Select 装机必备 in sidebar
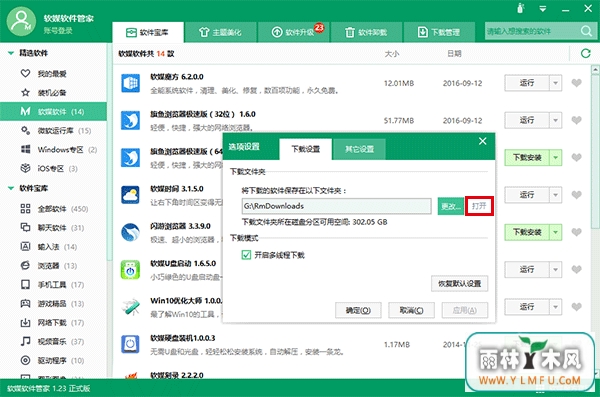The height and width of the screenshot is (397, 600). 53,92
